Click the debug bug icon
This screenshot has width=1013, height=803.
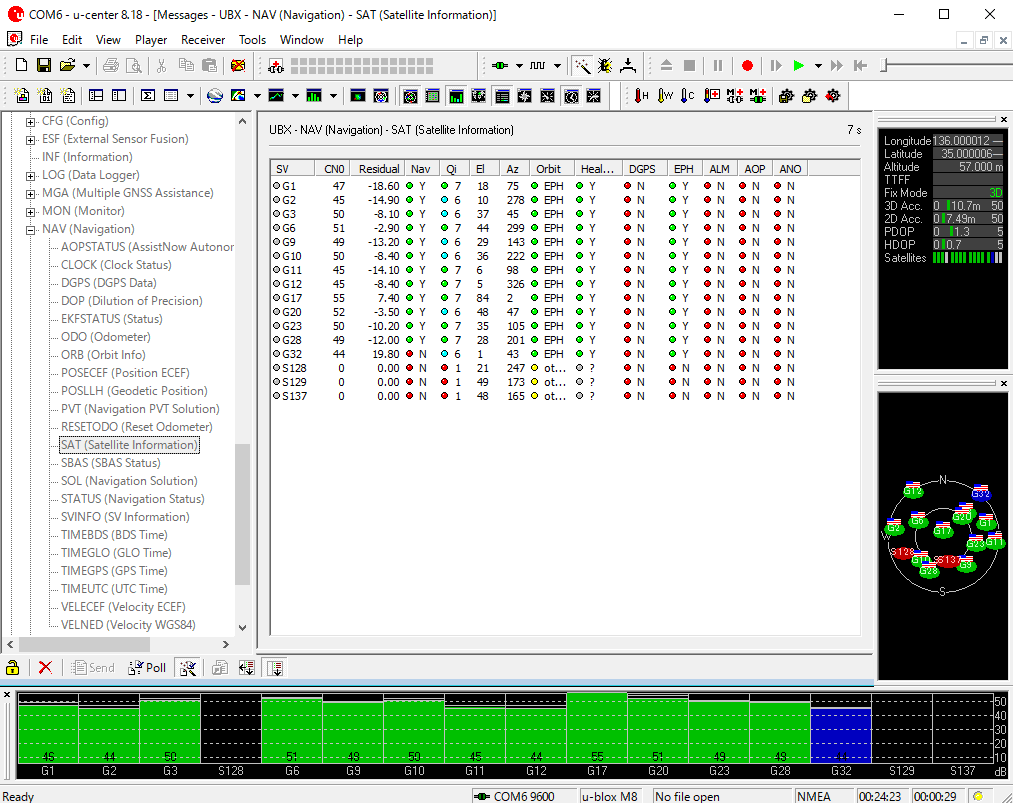605,66
